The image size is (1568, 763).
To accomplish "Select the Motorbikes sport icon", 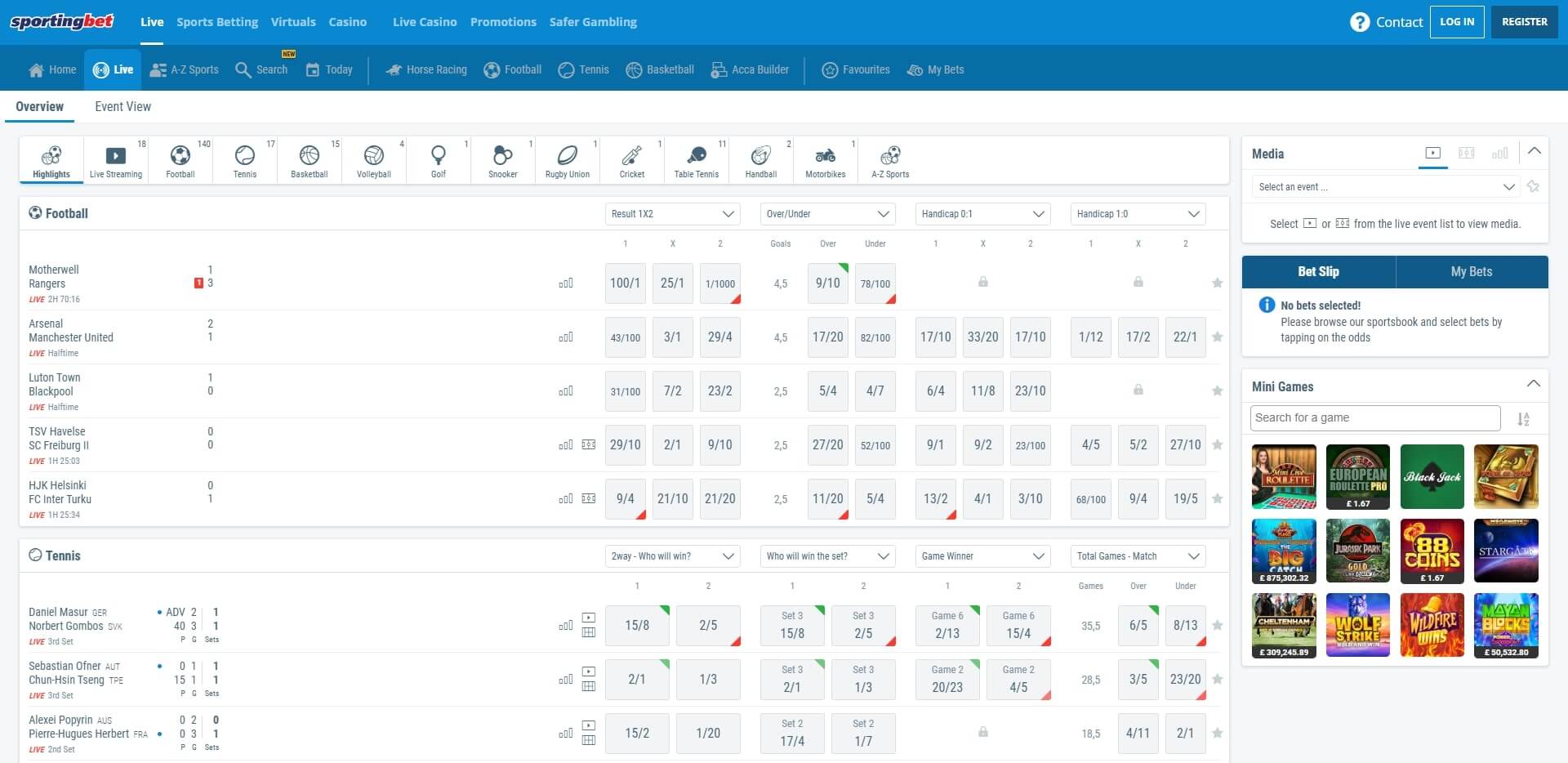I will pos(825,160).
